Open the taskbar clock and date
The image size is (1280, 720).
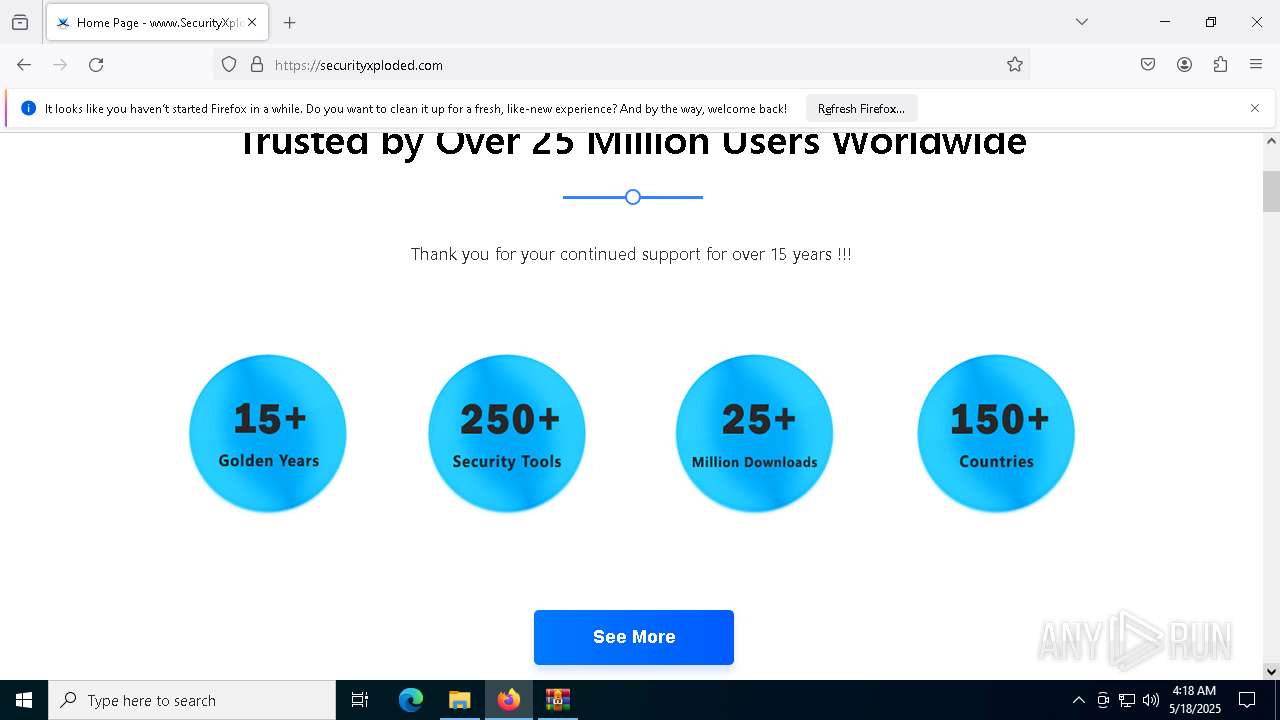(x=1195, y=700)
